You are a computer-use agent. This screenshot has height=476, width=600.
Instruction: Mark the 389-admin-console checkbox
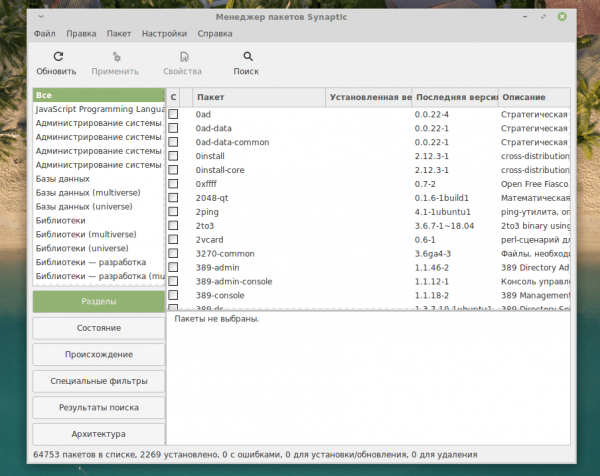pyautogui.click(x=173, y=281)
